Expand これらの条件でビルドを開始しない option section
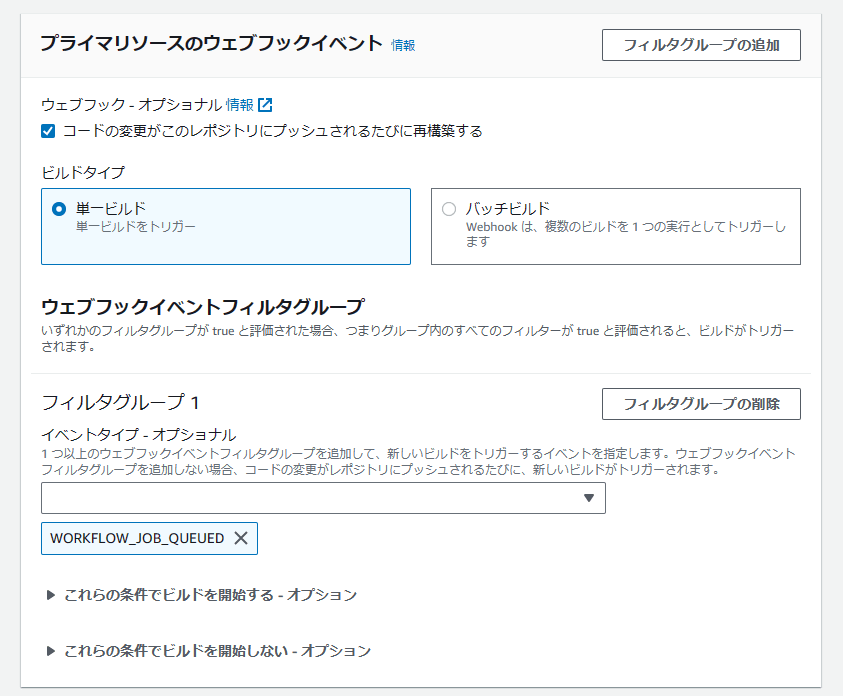843x696 pixels. click(209, 651)
